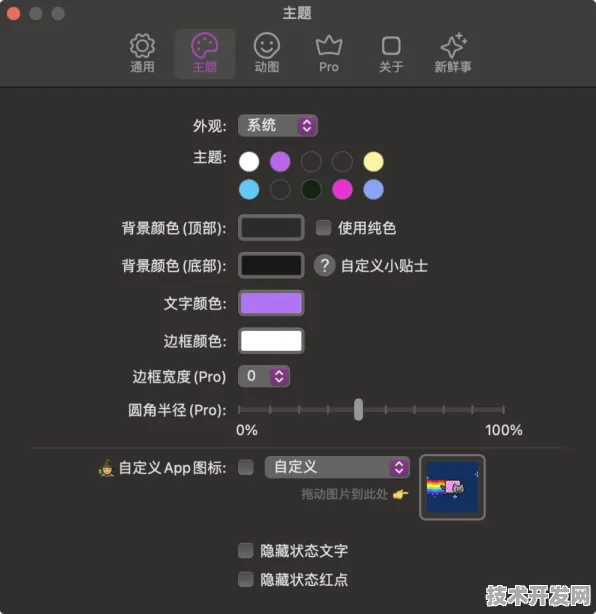Screen dimensions: 596x614
Task: Open the 关于 about tab
Action: 391,53
